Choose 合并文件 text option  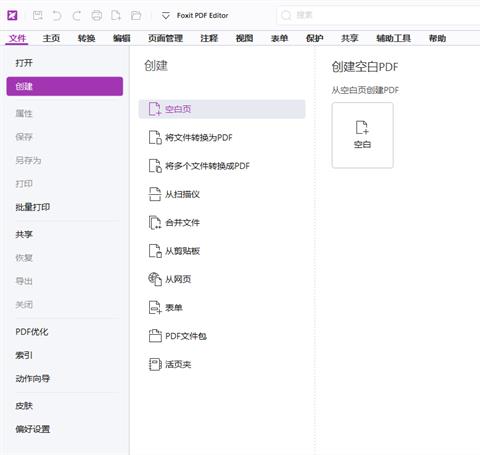182,222
